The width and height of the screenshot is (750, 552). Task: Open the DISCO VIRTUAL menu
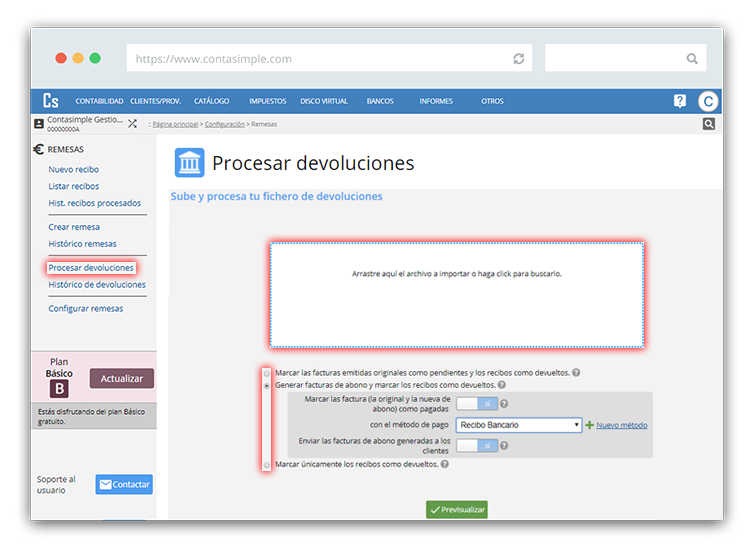click(324, 101)
